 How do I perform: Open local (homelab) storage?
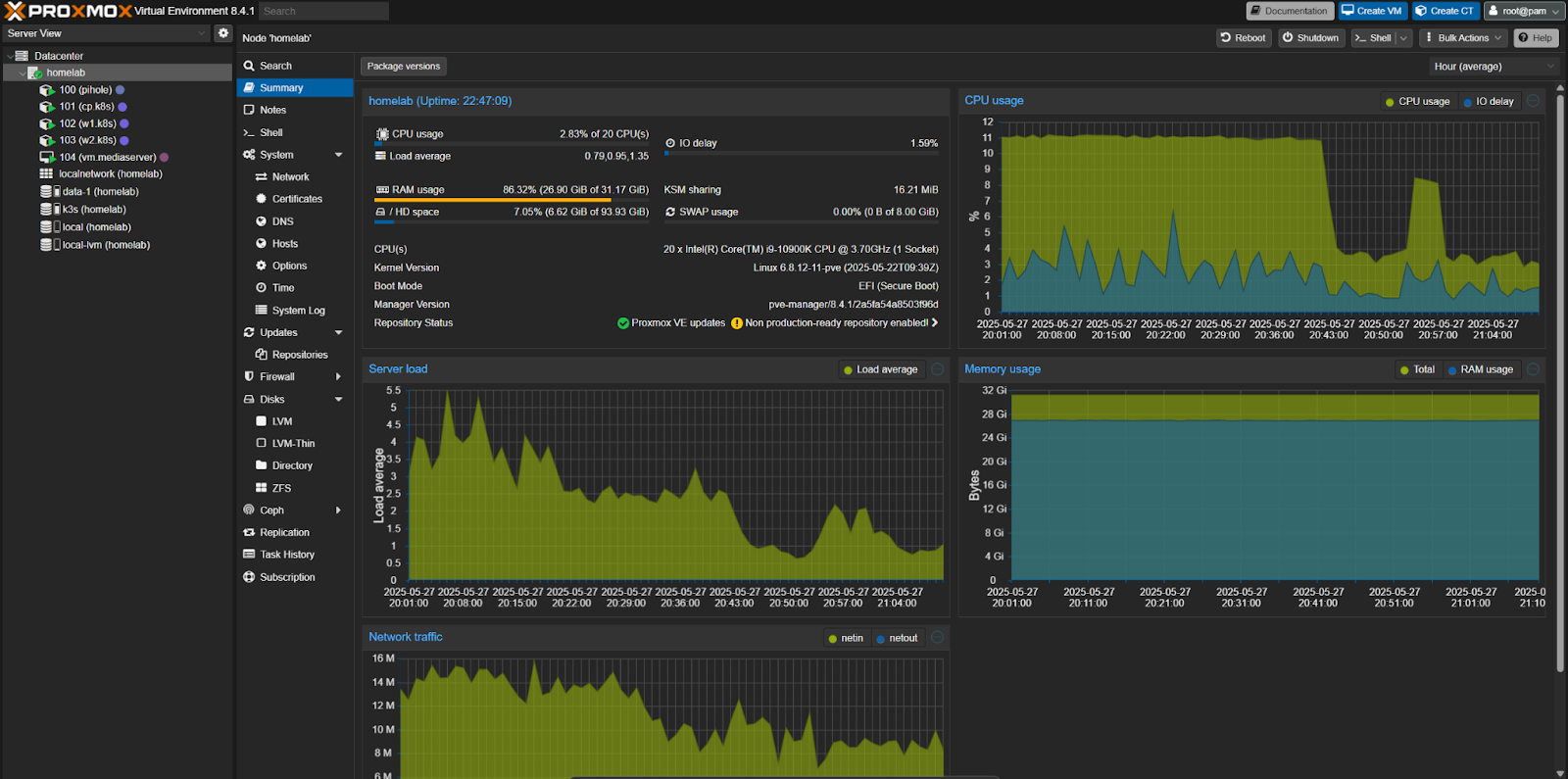tap(96, 227)
